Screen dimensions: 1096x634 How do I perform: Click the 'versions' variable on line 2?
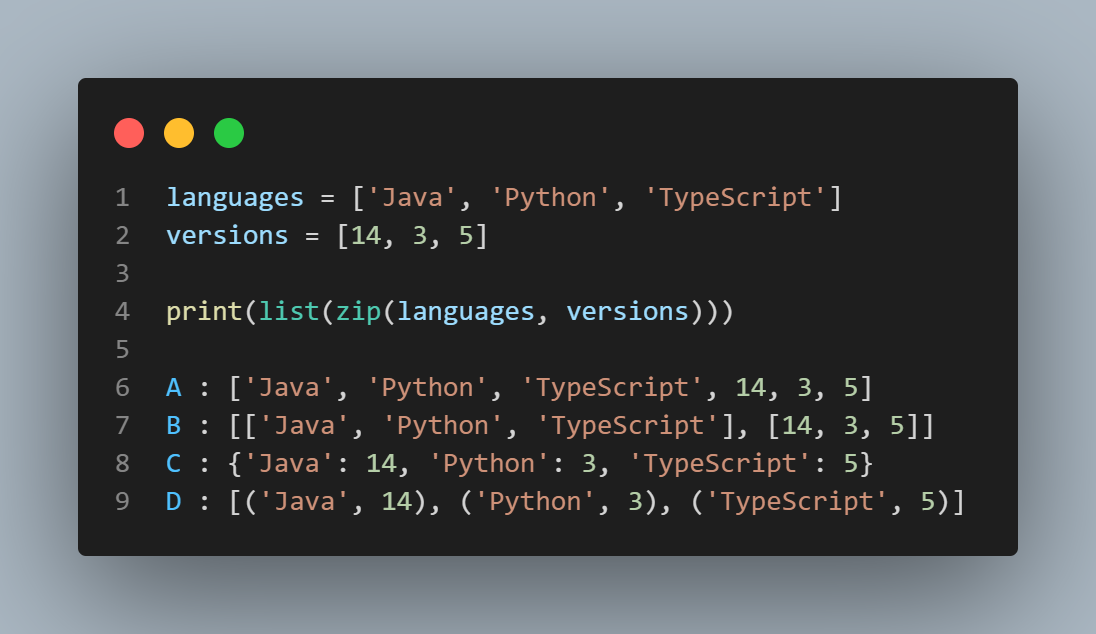(x=227, y=236)
